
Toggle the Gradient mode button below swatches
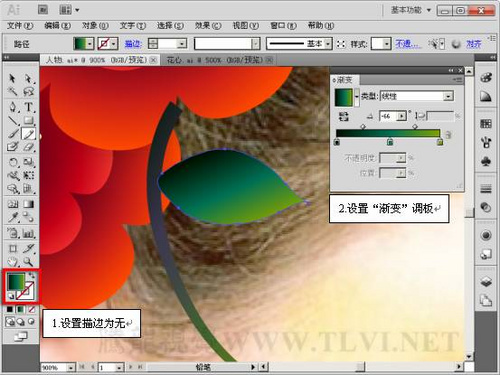pyautogui.click(x=21, y=310)
